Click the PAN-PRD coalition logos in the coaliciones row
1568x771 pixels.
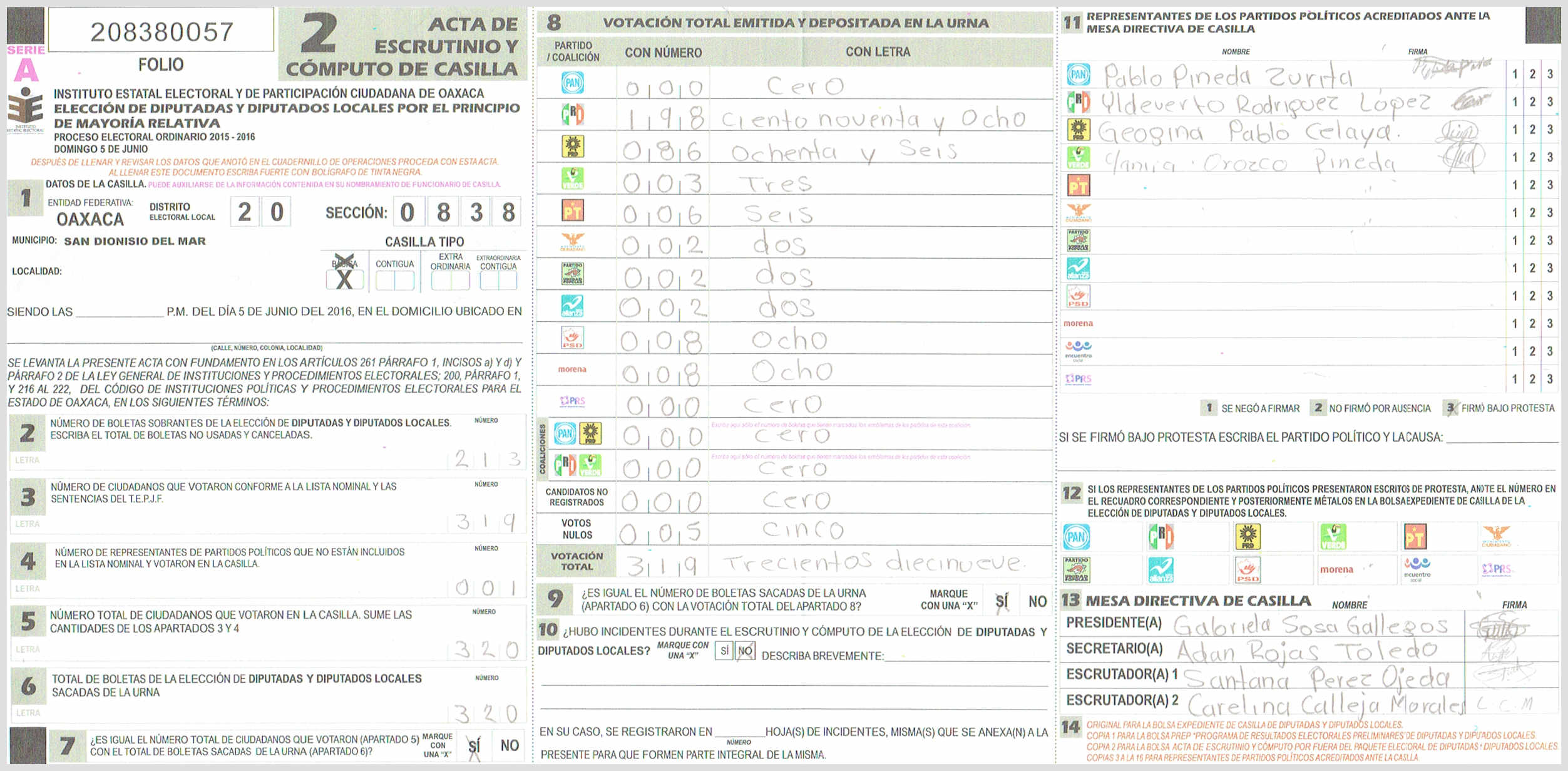point(578,433)
